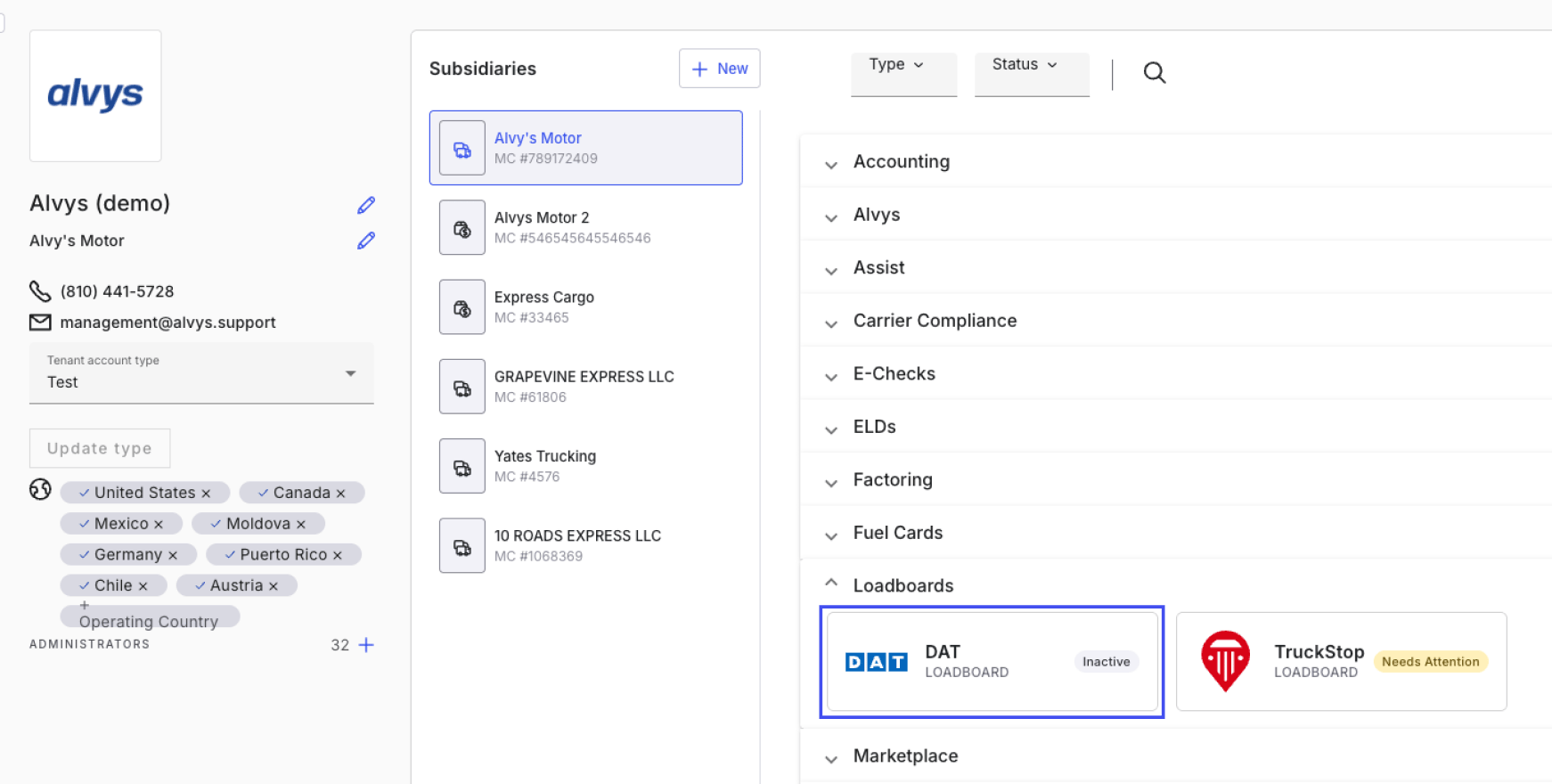Viewport: 1552px width, 784px height.
Task: Click the phone icon beside (810) 441-5728
Action: (40, 291)
